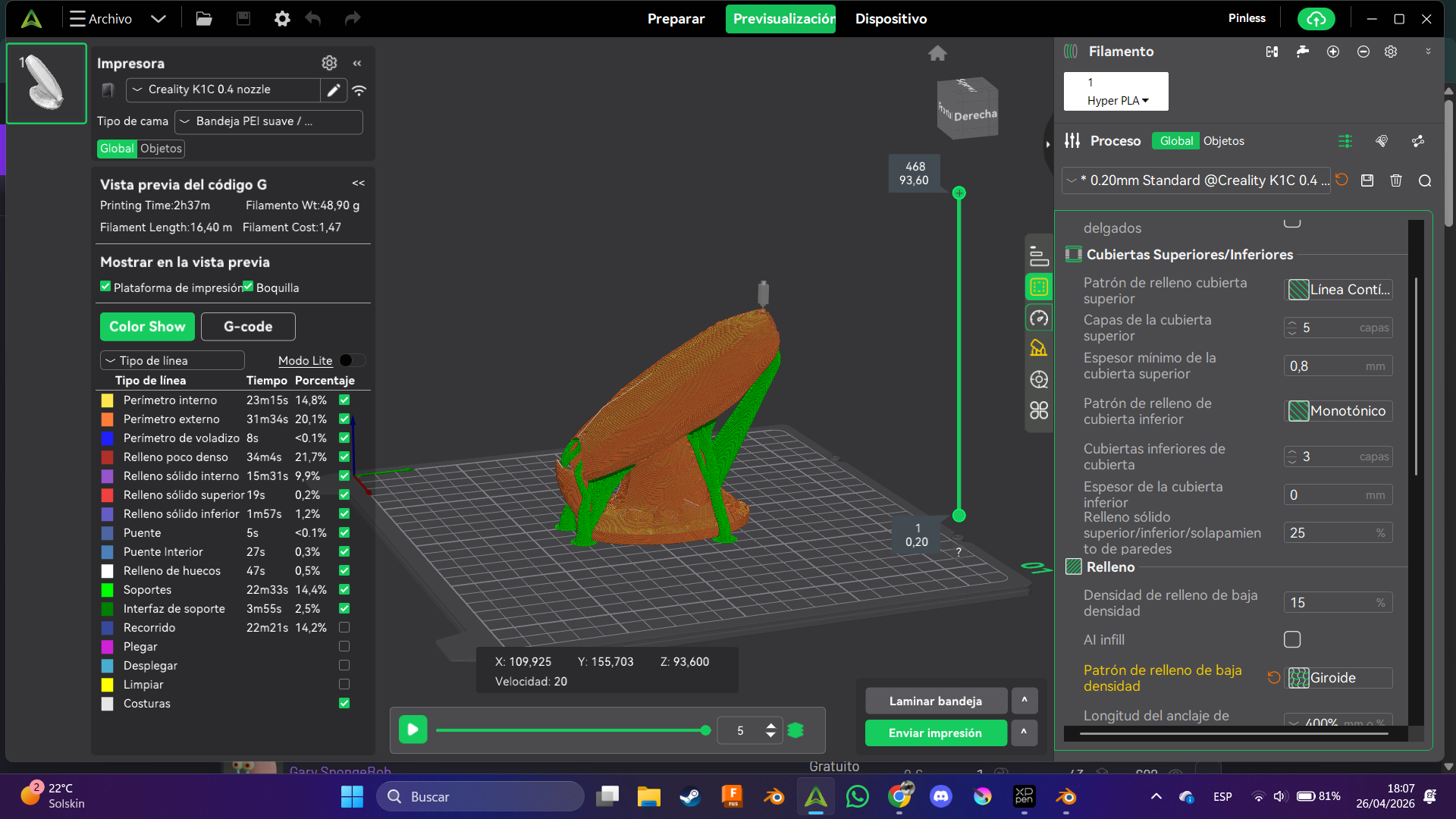1456x819 pixels.
Task: Open Patrón de relleno Giroide dropdown
Action: (1338, 678)
